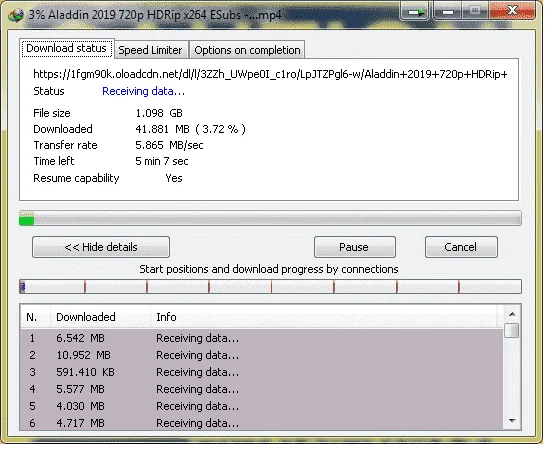Viewport: 549px width, 455px height.
Task: Pause the download
Action: click(355, 247)
